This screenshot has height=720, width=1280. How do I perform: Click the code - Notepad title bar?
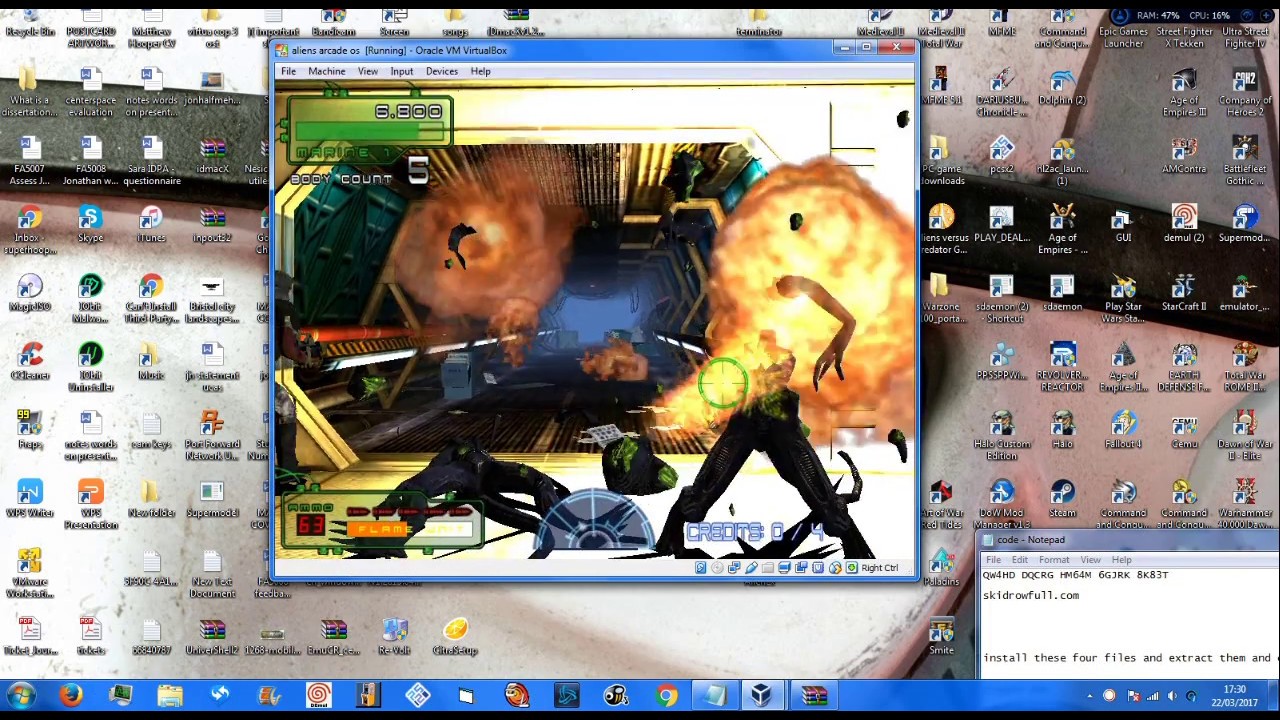(x=1128, y=540)
